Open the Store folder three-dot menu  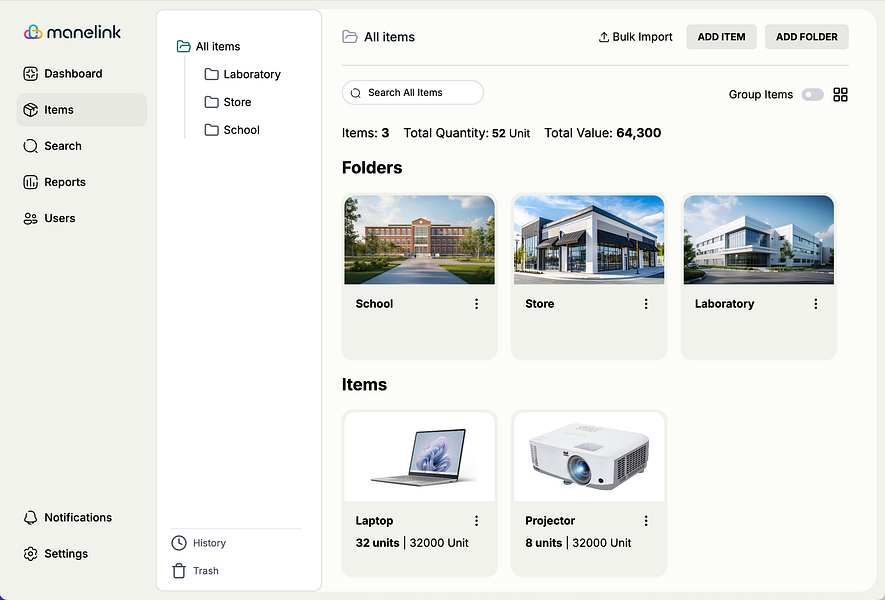[x=646, y=304]
